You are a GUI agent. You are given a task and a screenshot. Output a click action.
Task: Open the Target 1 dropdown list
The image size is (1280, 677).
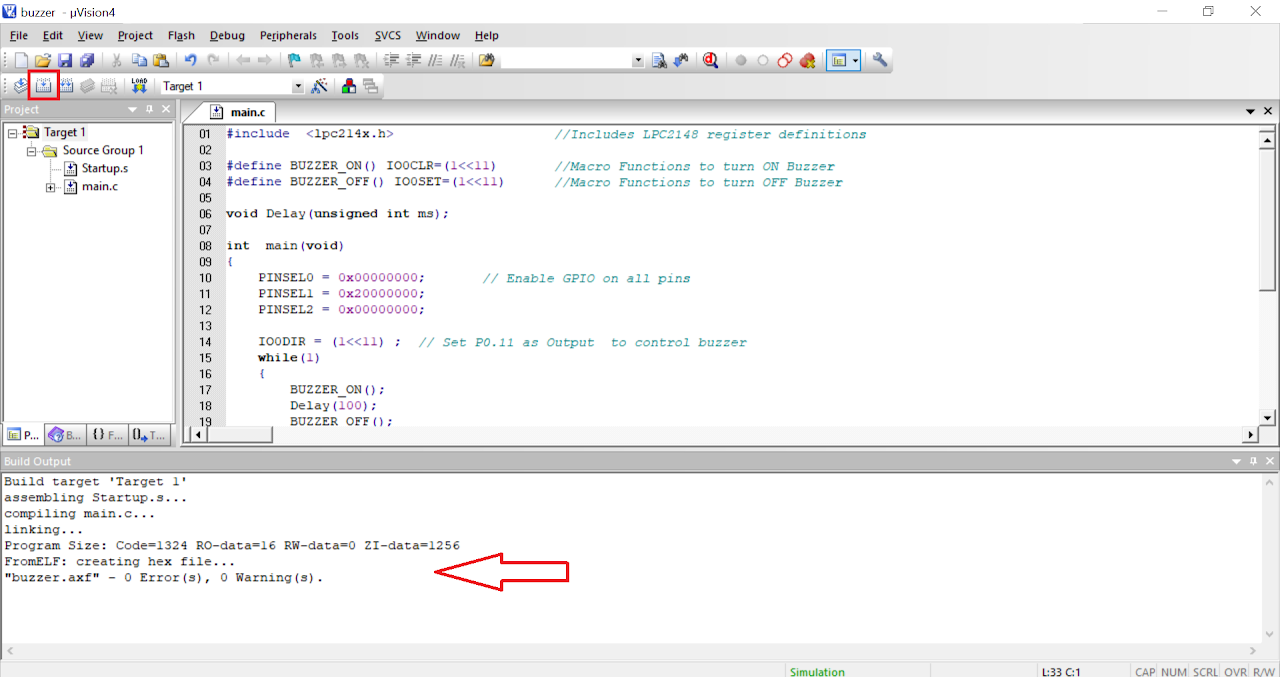click(x=297, y=87)
